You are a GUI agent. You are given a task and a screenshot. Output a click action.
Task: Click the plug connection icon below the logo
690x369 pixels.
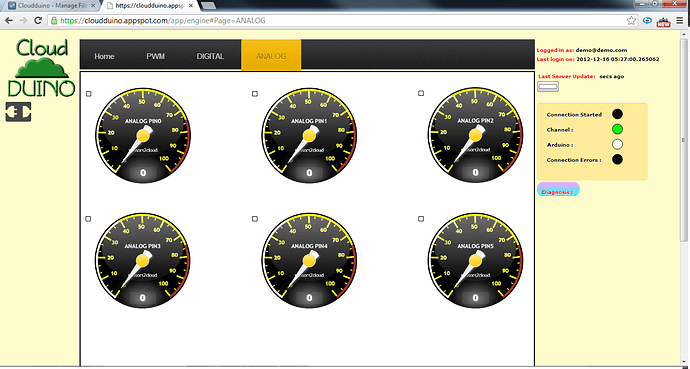(18, 112)
